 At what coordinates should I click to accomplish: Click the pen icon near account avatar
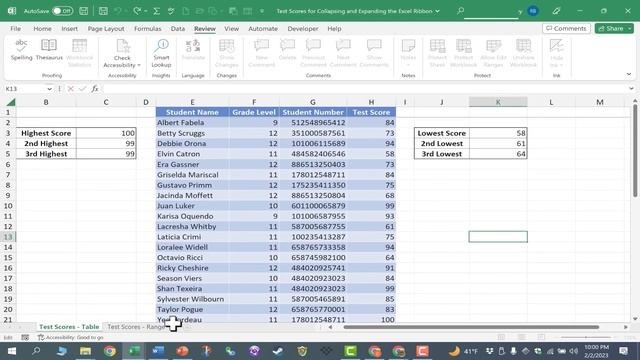click(556, 11)
